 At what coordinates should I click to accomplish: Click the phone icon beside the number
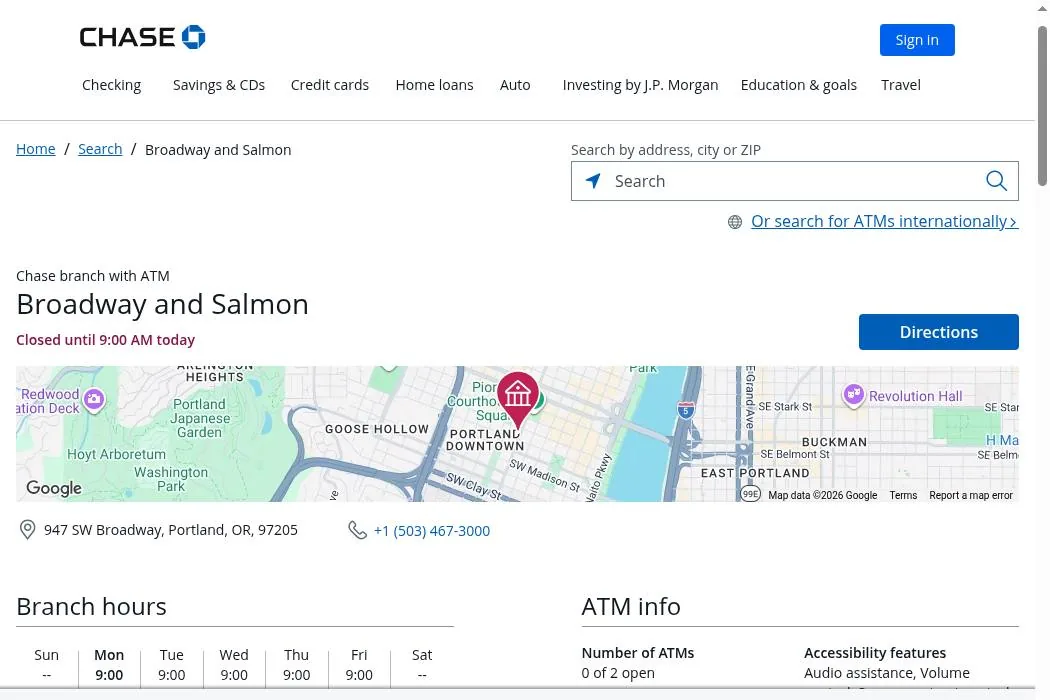point(358,531)
